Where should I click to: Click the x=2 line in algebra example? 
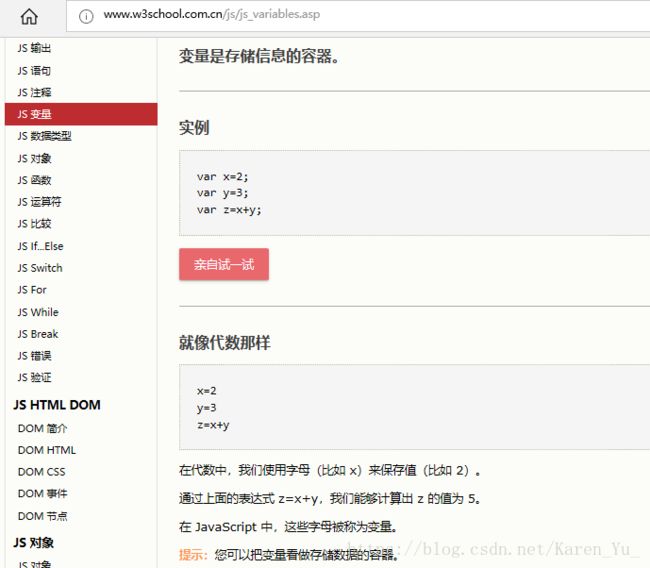206,391
